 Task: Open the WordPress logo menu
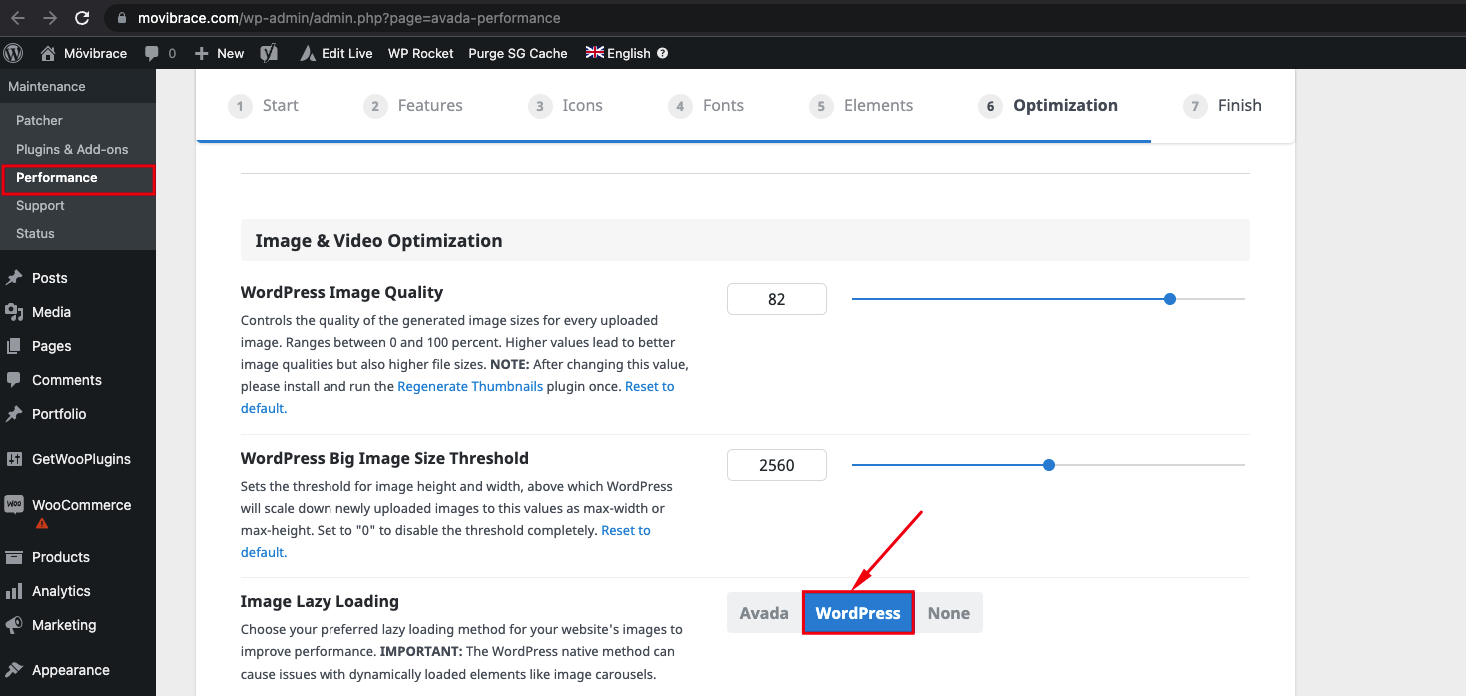[14, 53]
